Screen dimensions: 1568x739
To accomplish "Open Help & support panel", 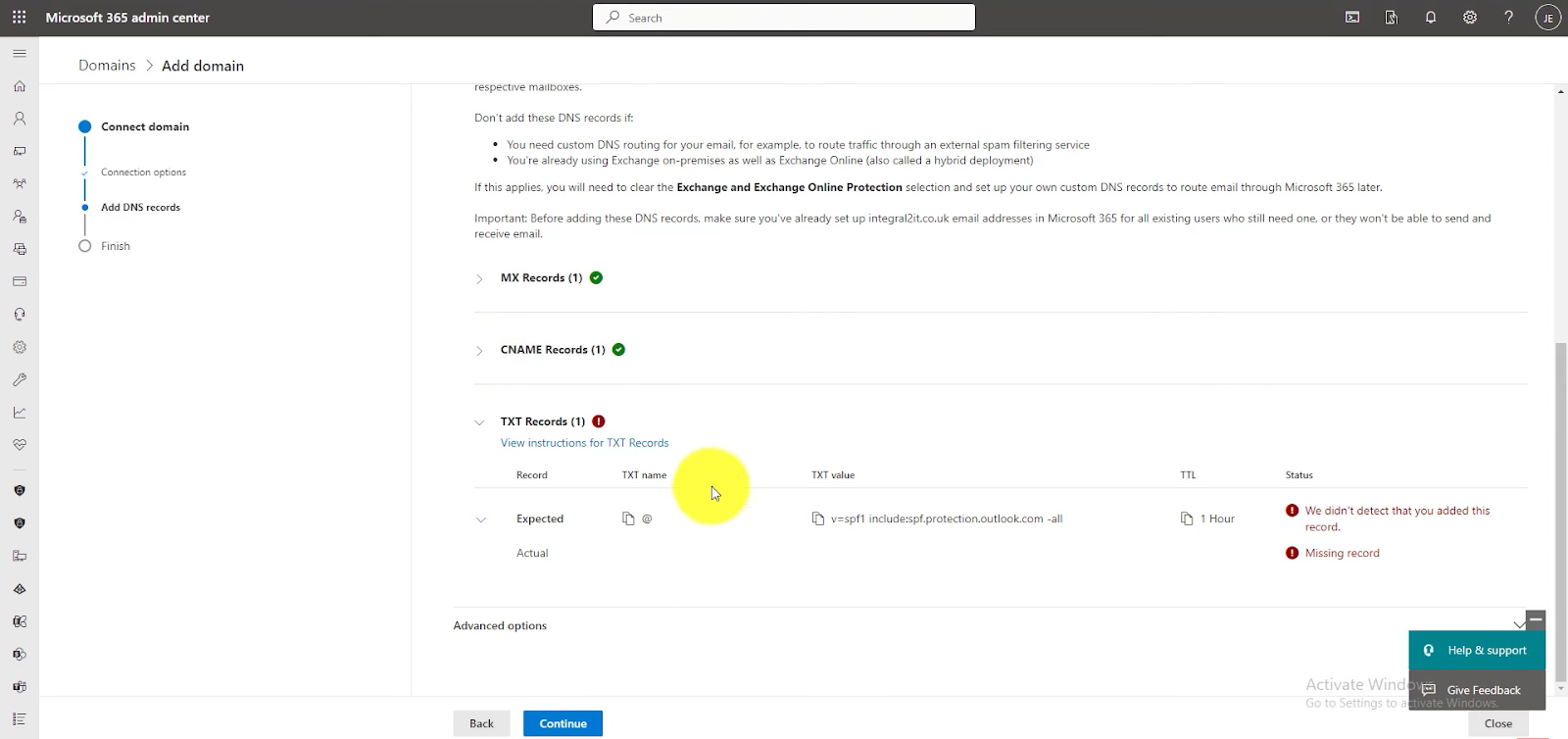I will tap(1477, 650).
